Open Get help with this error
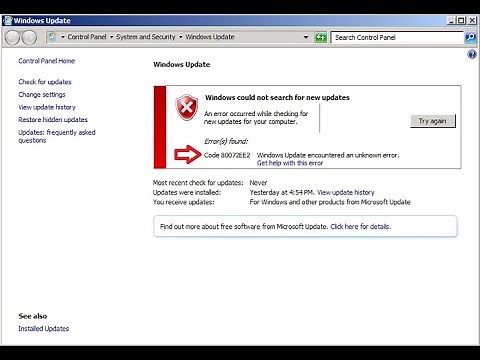This screenshot has height=360, width=480. click(290, 163)
